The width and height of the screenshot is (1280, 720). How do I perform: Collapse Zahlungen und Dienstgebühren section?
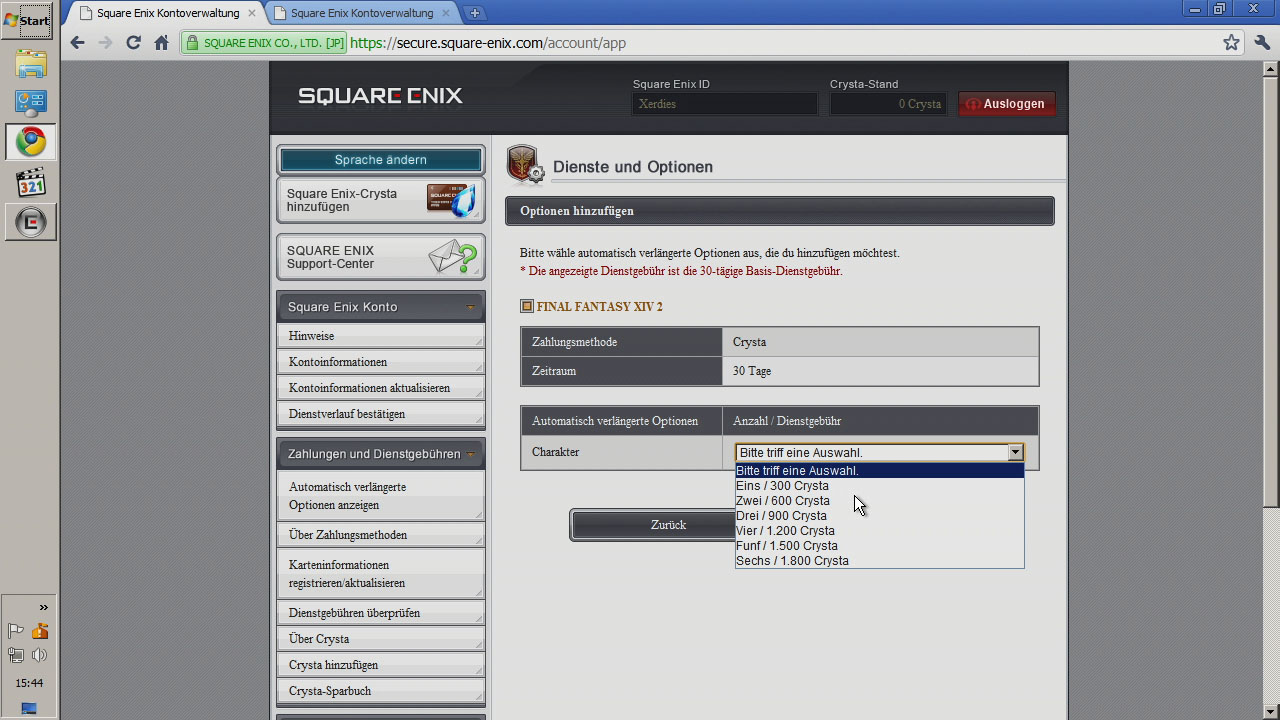click(x=470, y=454)
